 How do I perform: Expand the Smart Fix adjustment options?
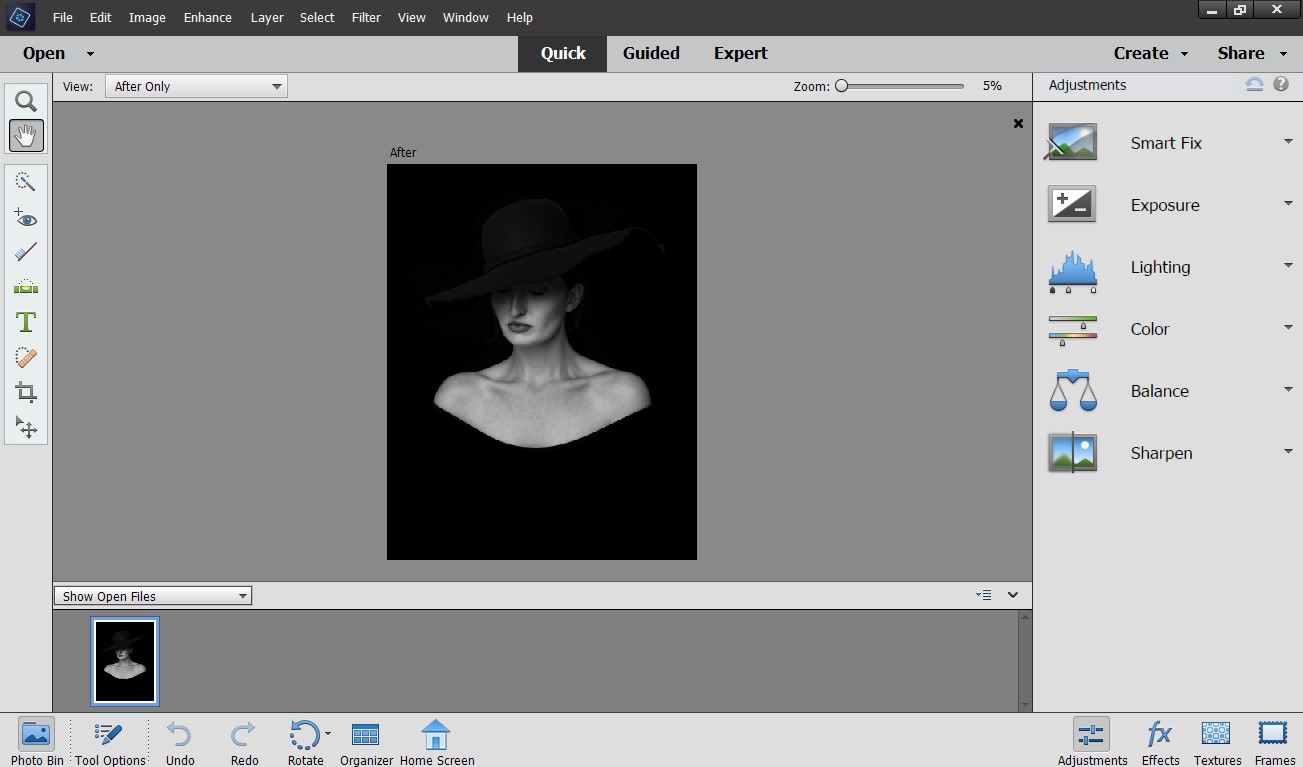click(1286, 142)
